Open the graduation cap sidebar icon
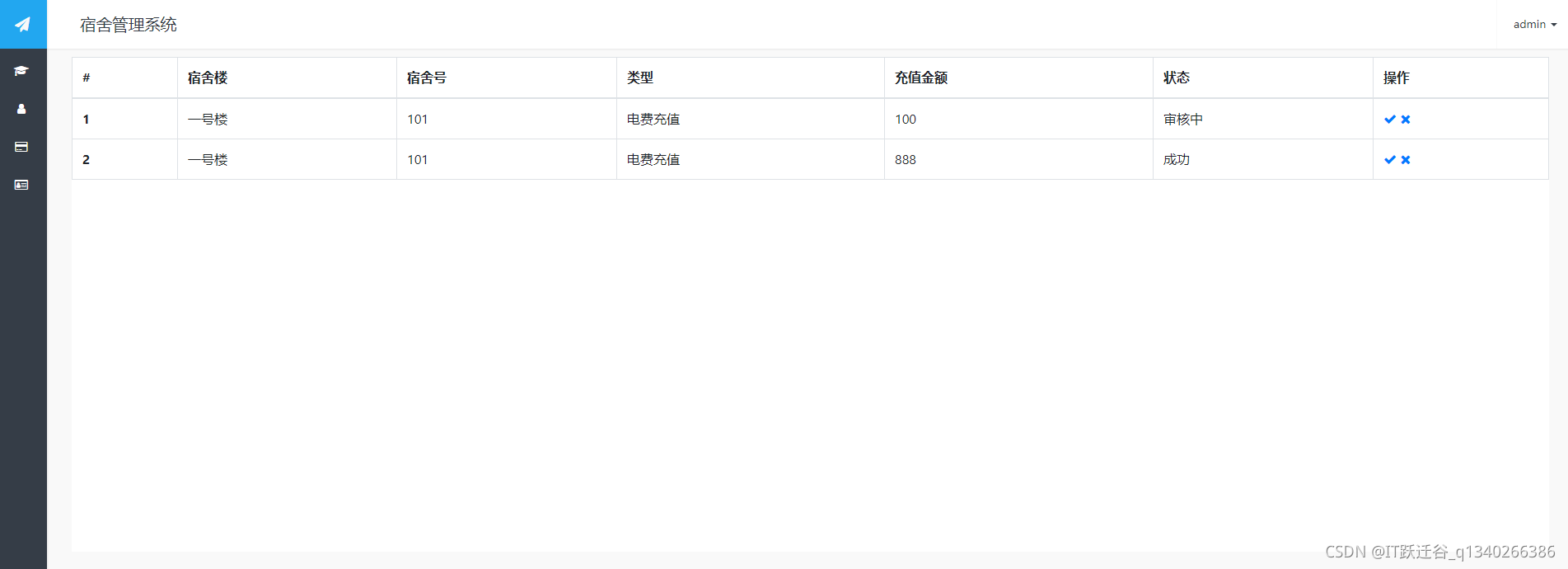This screenshot has width=1568, height=569. point(21,71)
